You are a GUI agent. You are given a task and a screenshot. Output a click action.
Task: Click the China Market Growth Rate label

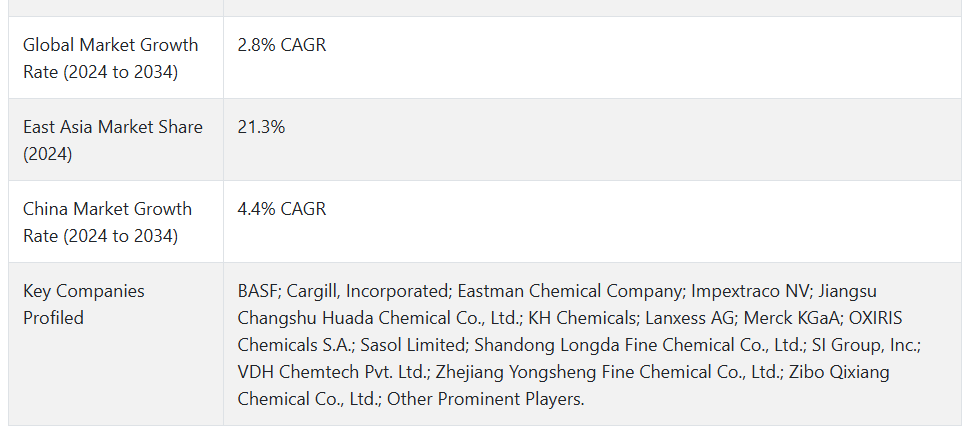[108, 222]
